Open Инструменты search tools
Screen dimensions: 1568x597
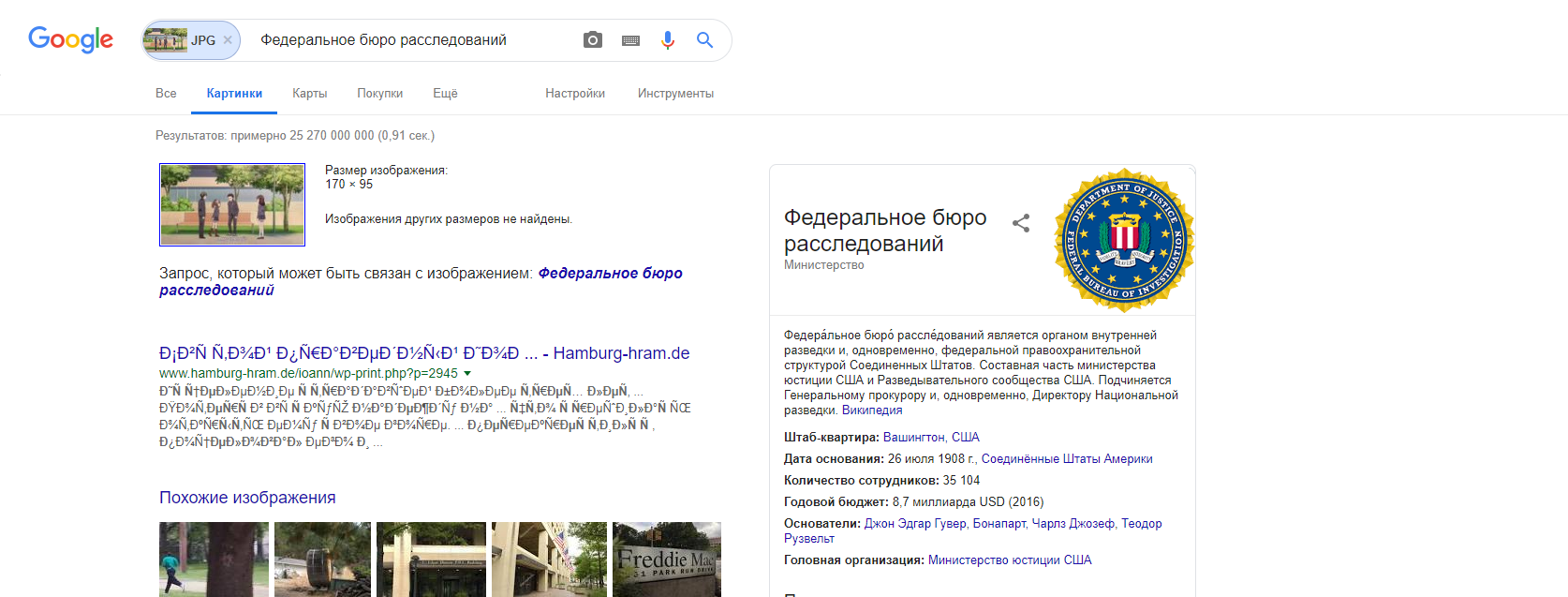coord(675,94)
